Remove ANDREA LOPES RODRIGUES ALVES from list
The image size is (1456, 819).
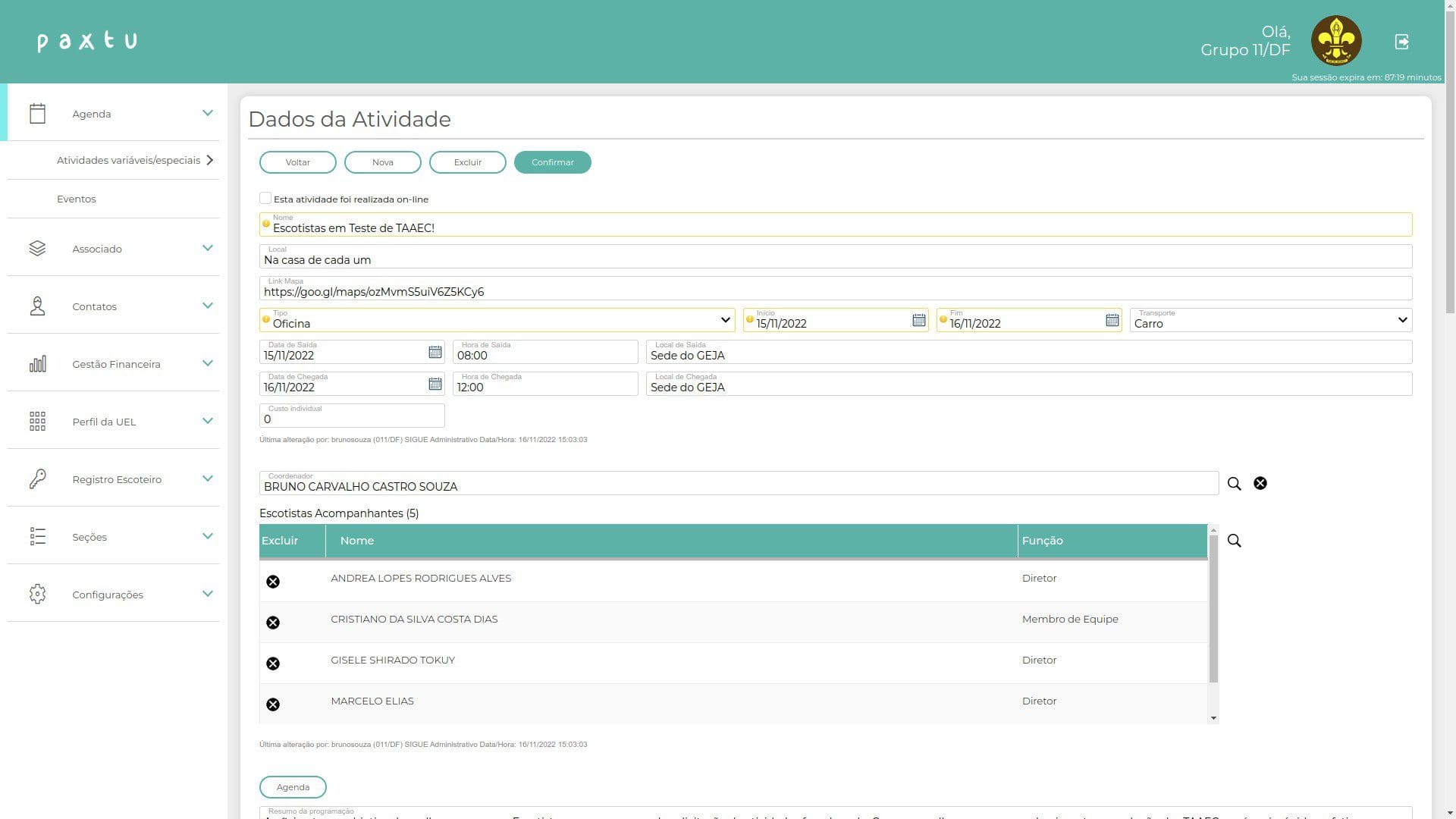coord(273,582)
